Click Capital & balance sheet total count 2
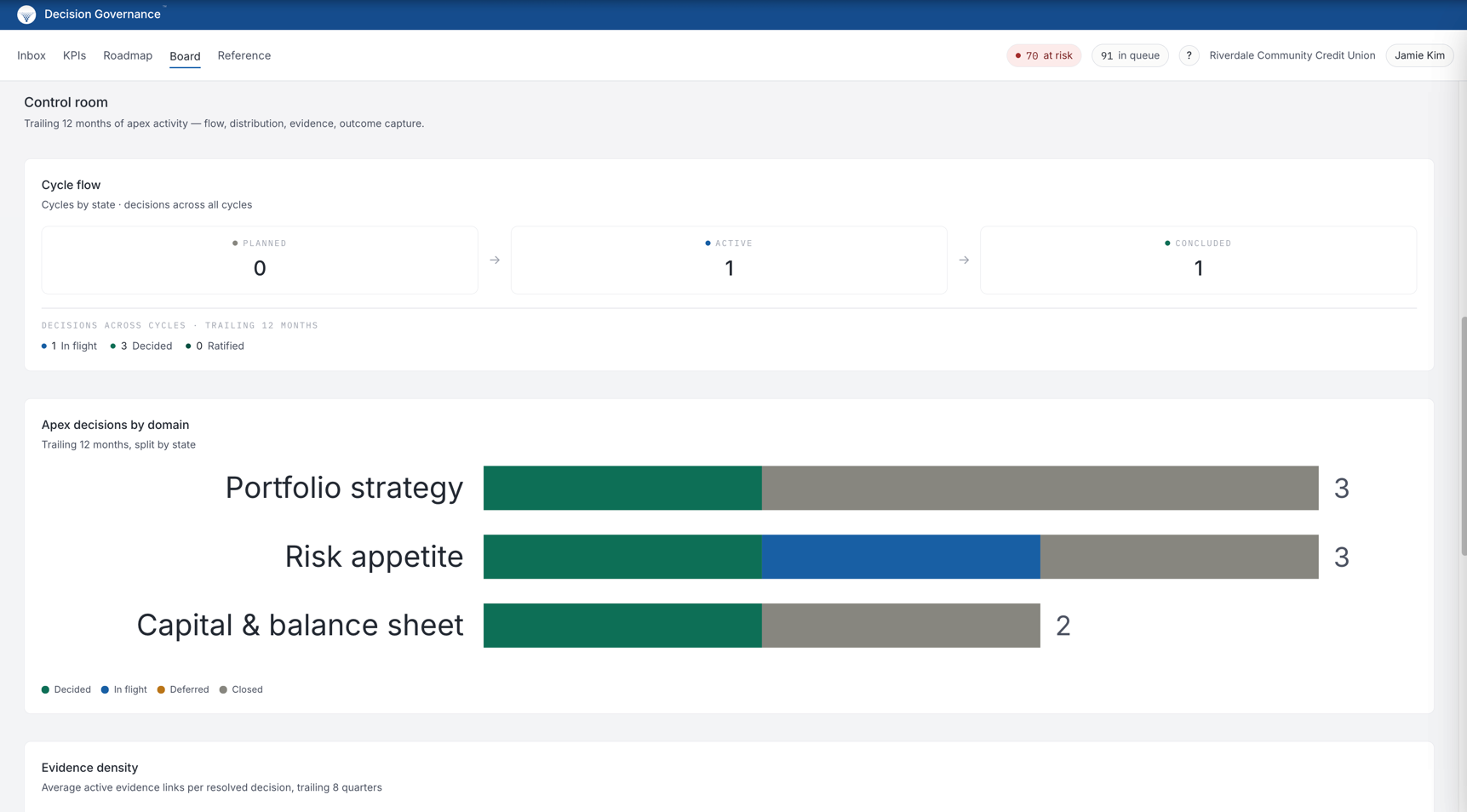Image resolution: width=1467 pixels, height=812 pixels. click(1063, 626)
